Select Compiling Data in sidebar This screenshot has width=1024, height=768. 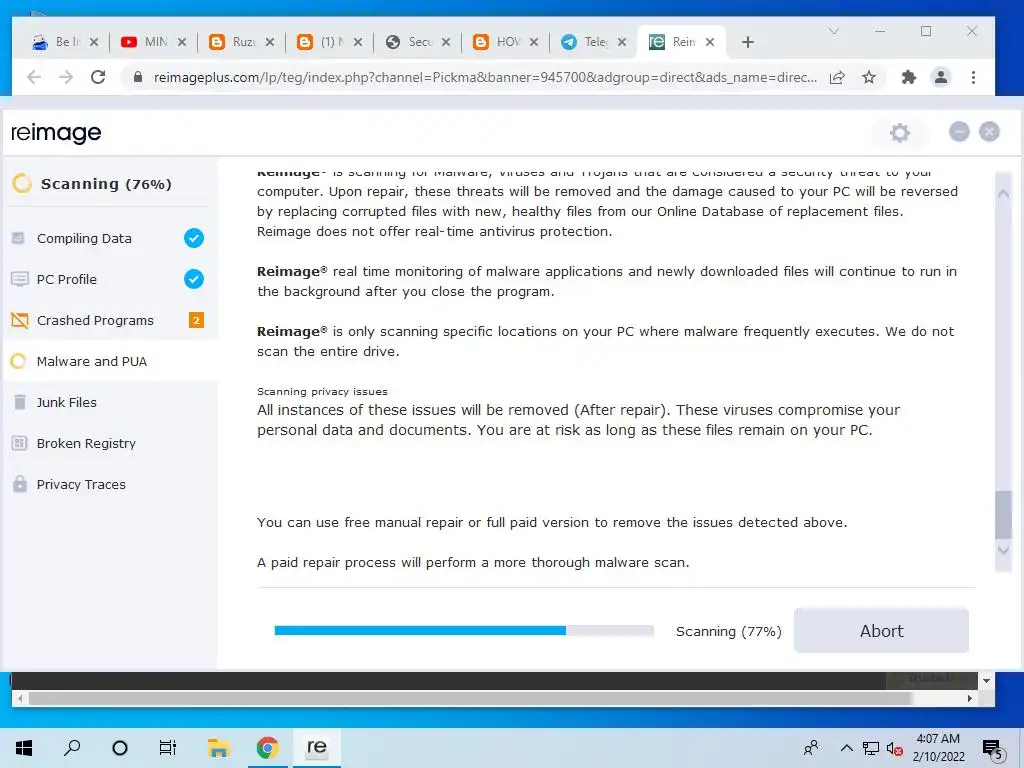click(x=108, y=238)
